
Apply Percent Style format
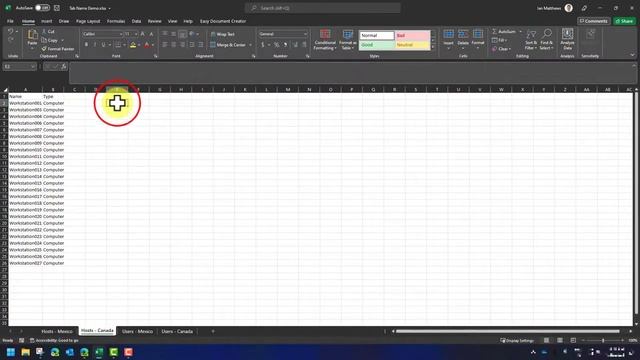pos(277,45)
